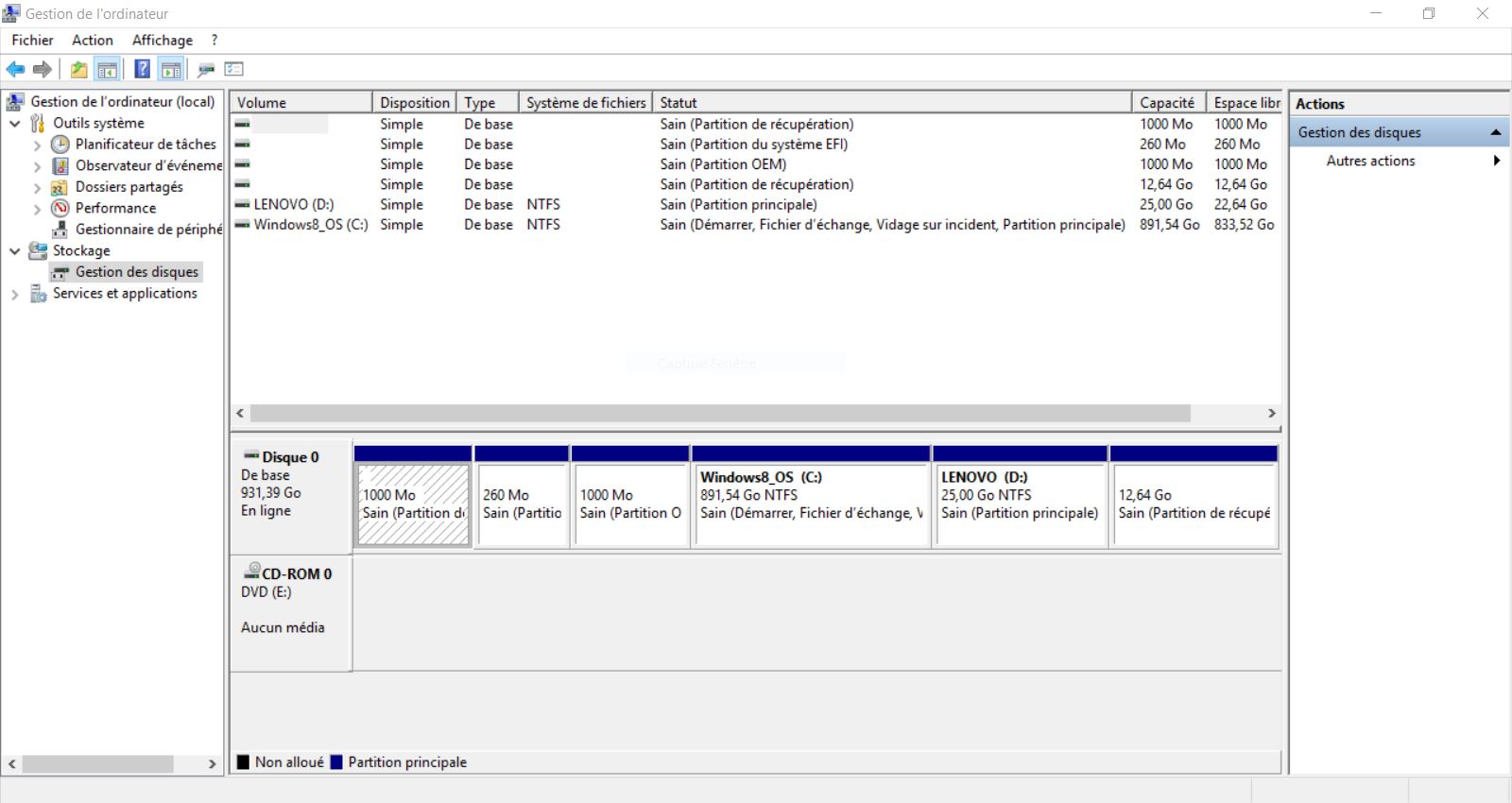
Task: Click drive icon of the 260 Mo EFI row
Action: 243,144
